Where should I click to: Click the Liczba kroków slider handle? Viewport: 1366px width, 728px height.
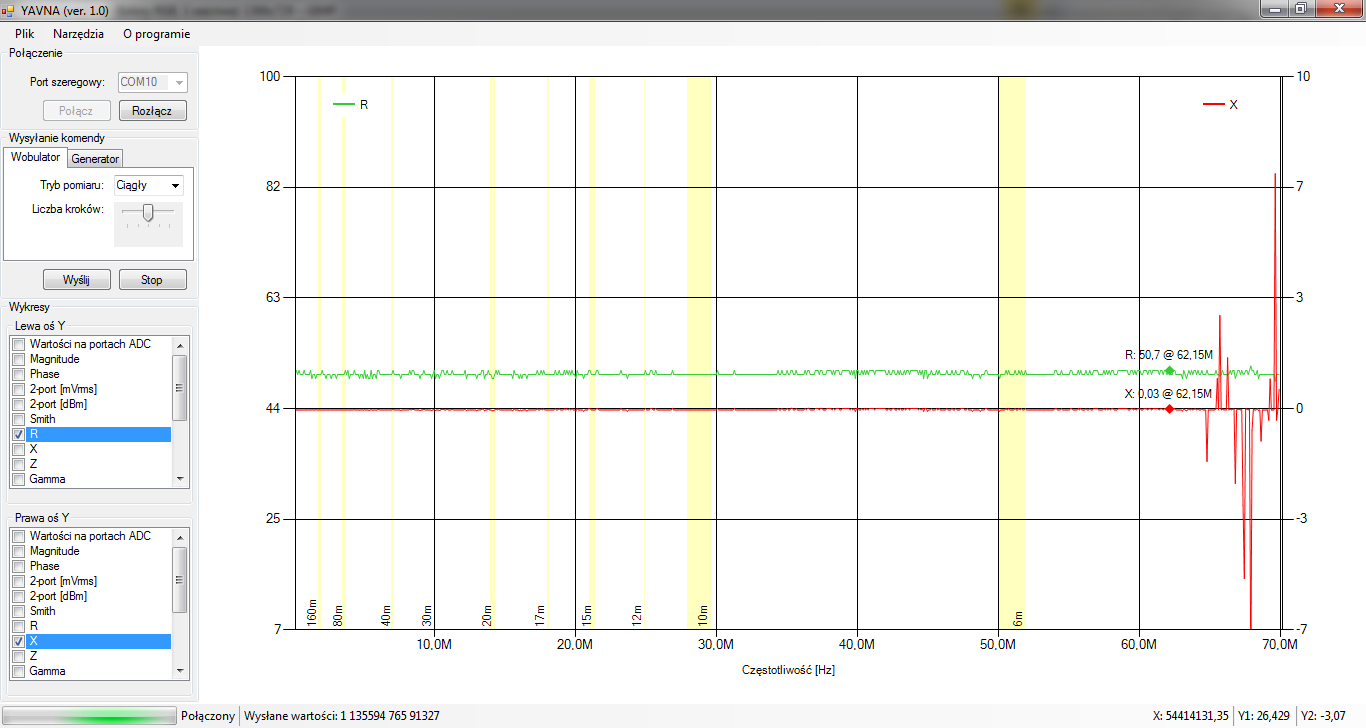pyautogui.click(x=148, y=212)
